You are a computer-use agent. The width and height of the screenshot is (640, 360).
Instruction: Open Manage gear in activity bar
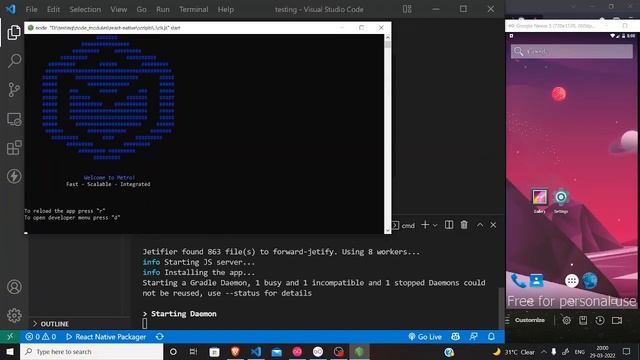click(14, 315)
